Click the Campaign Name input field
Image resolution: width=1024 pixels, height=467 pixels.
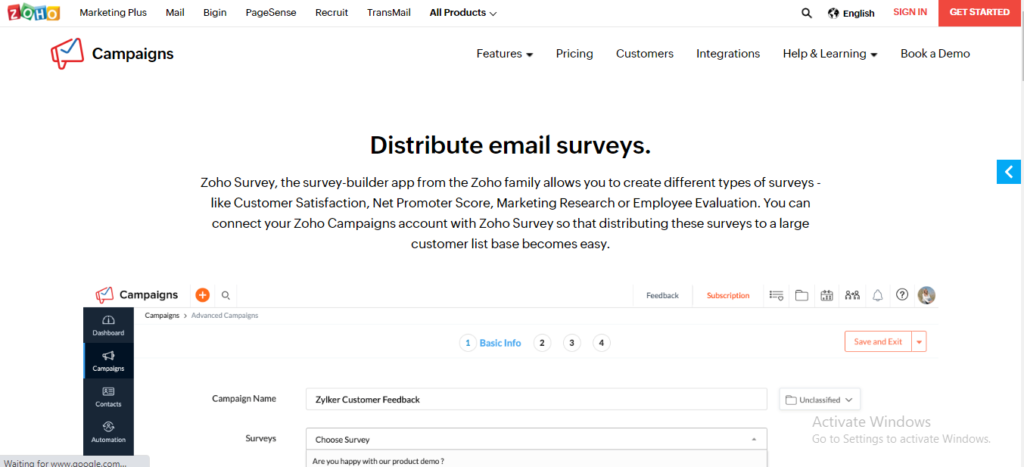pyautogui.click(x=536, y=399)
